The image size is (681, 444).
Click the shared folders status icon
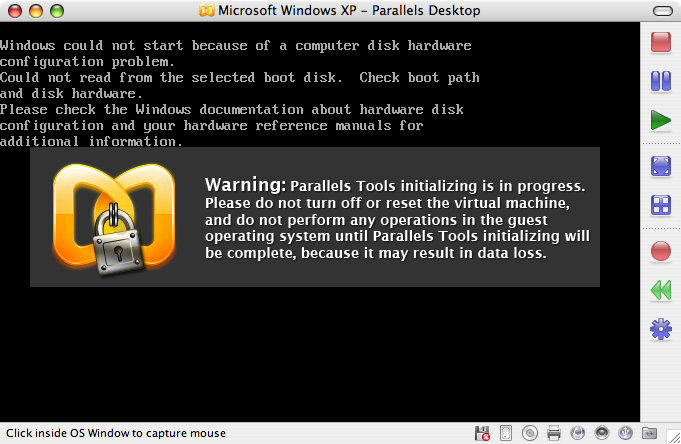(x=650, y=433)
